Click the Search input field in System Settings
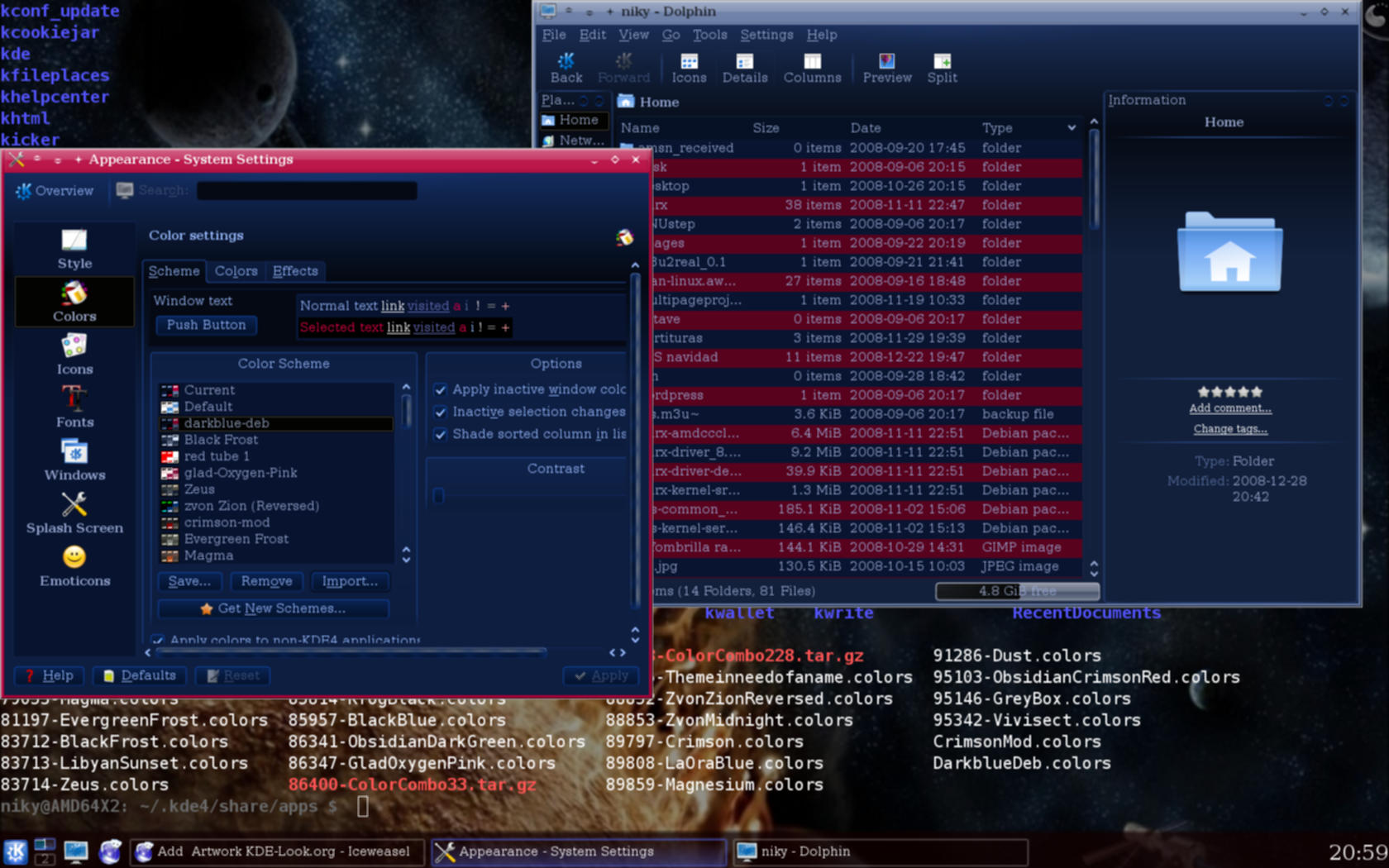This screenshot has width=1389, height=868. [307, 191]
